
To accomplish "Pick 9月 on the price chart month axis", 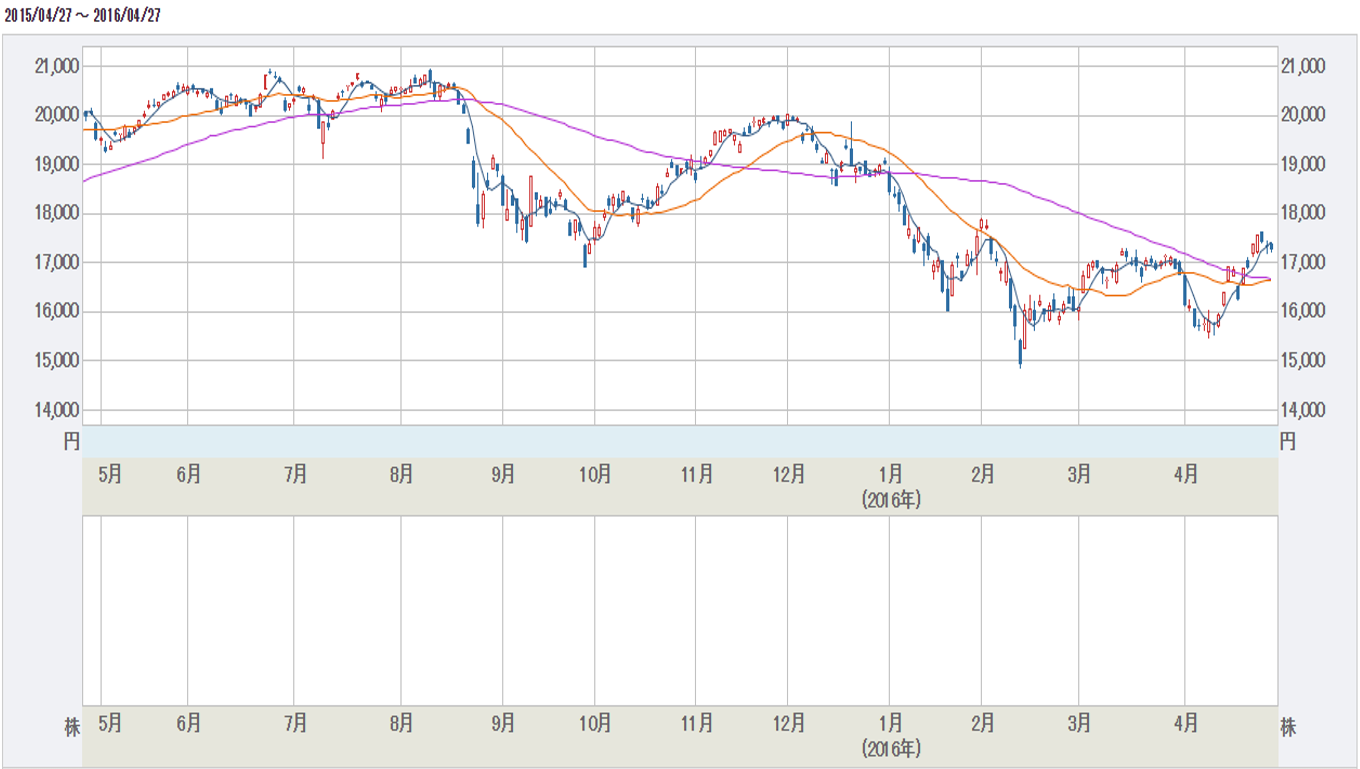I will pyautogui.click(x=503, y=475).
